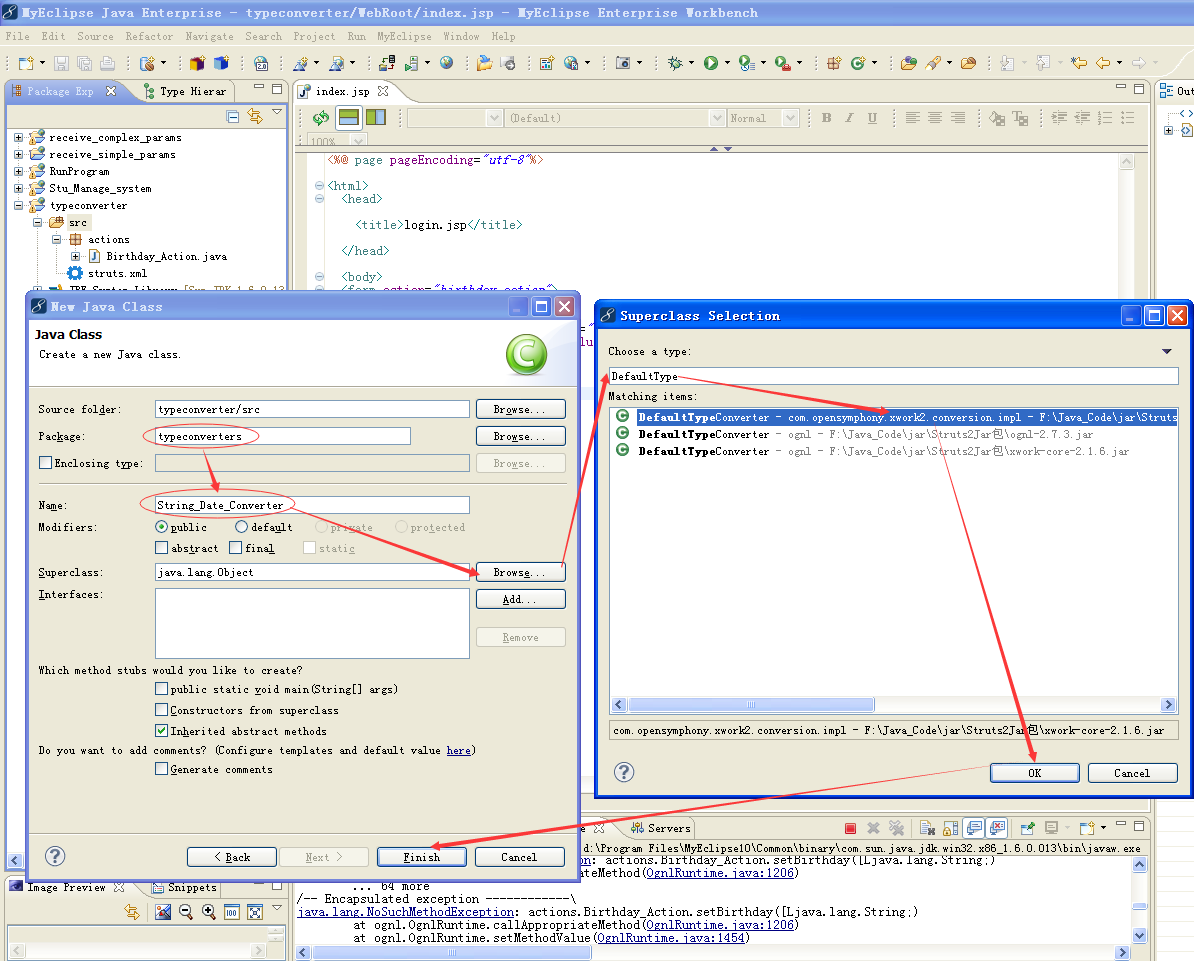Select vertical split view icon
1194x961 pixels.
(x=375, y=117)
